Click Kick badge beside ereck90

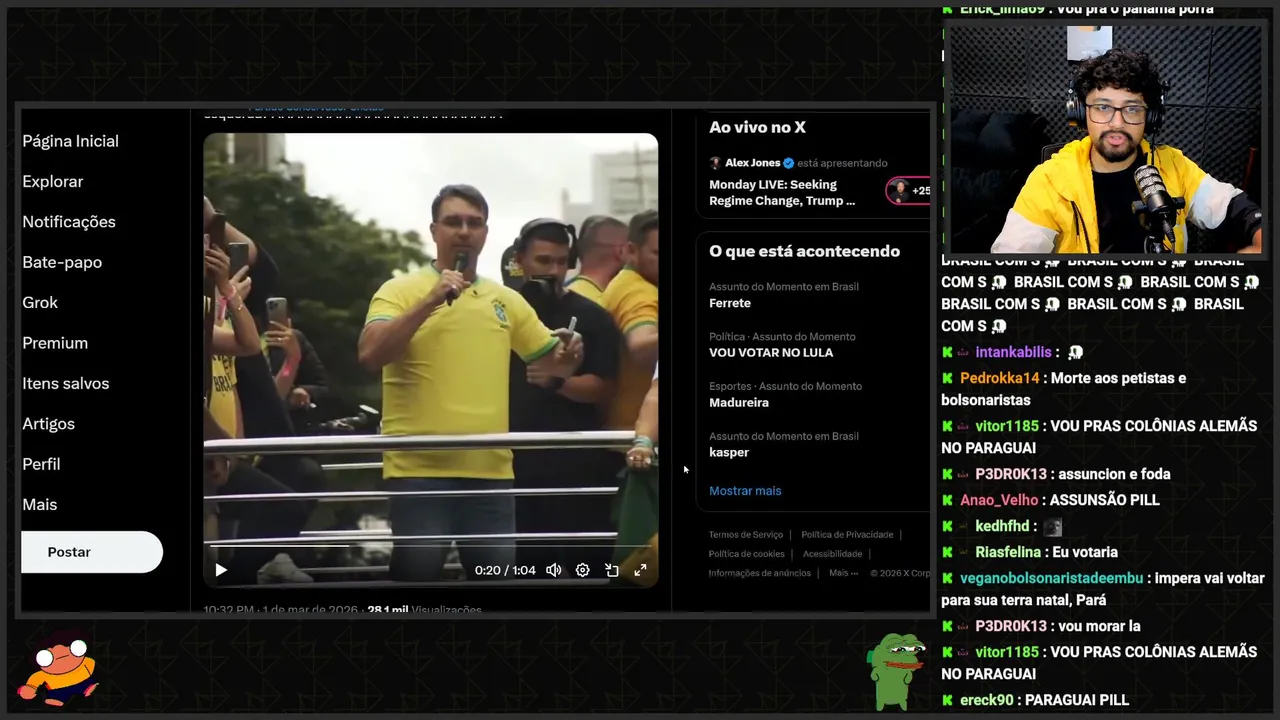tap(947, 700)
